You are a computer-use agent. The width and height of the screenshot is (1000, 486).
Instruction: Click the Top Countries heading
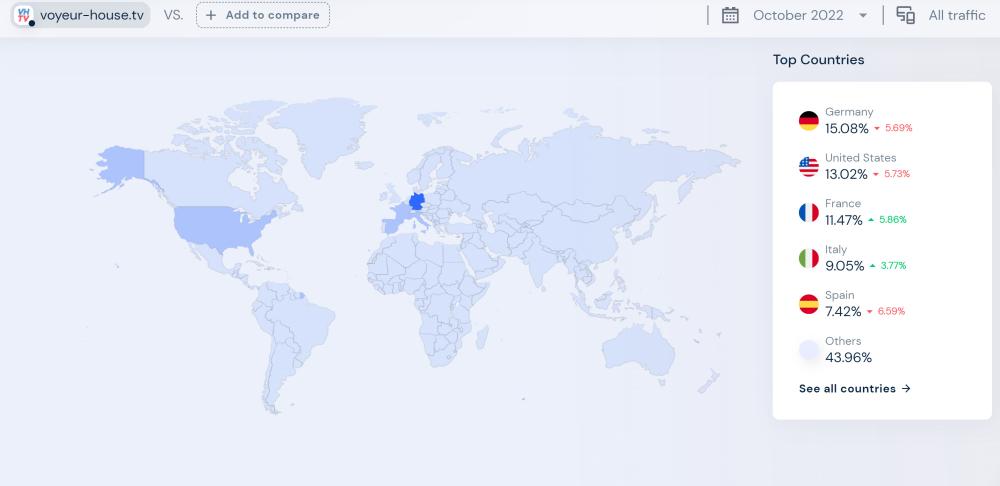[x=818, y=60]
